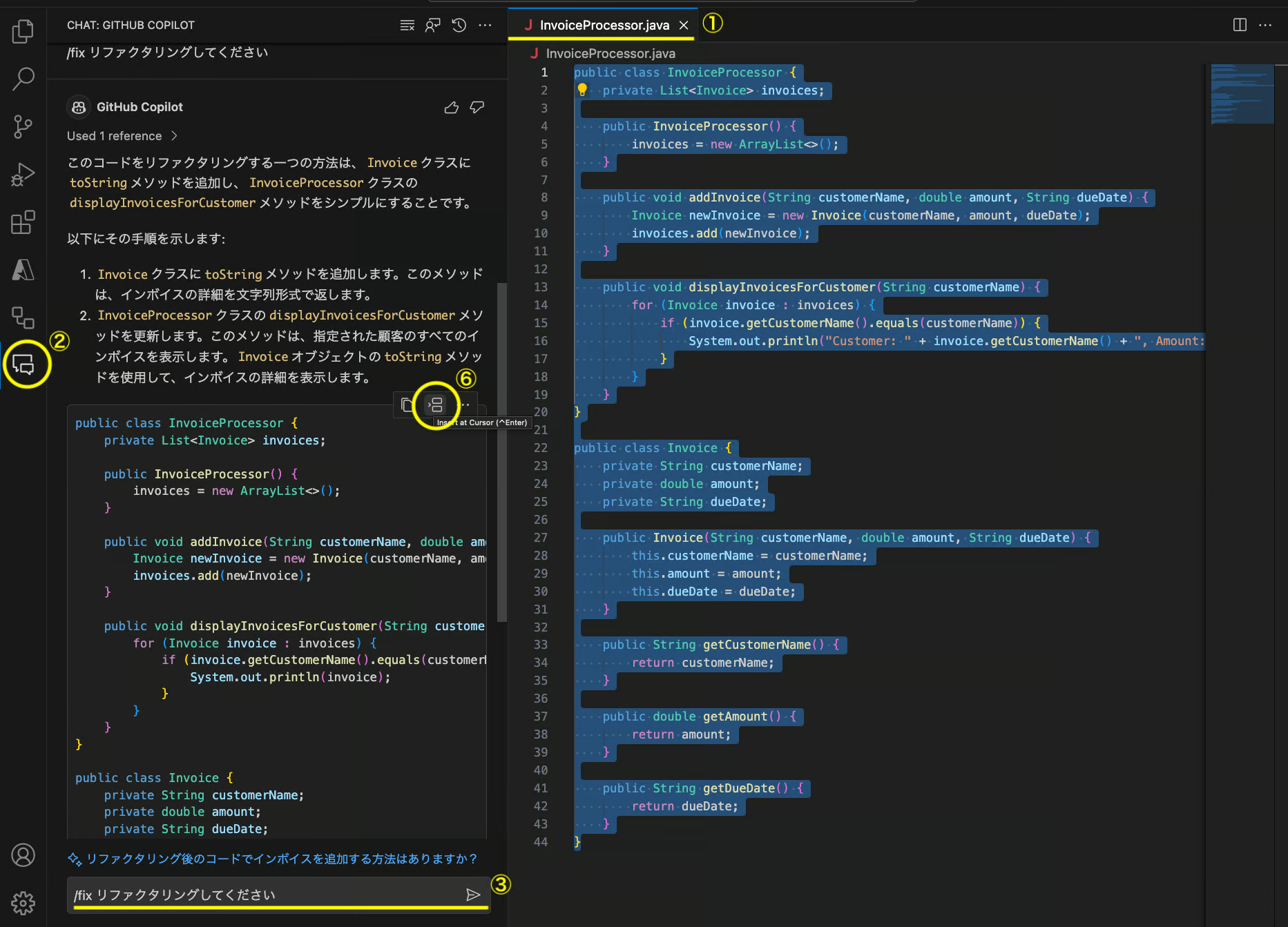Screen dimensions: 1288x927
Task: Click '/fix リファクタリングしてください' chat request text
Action: (167, 52)
